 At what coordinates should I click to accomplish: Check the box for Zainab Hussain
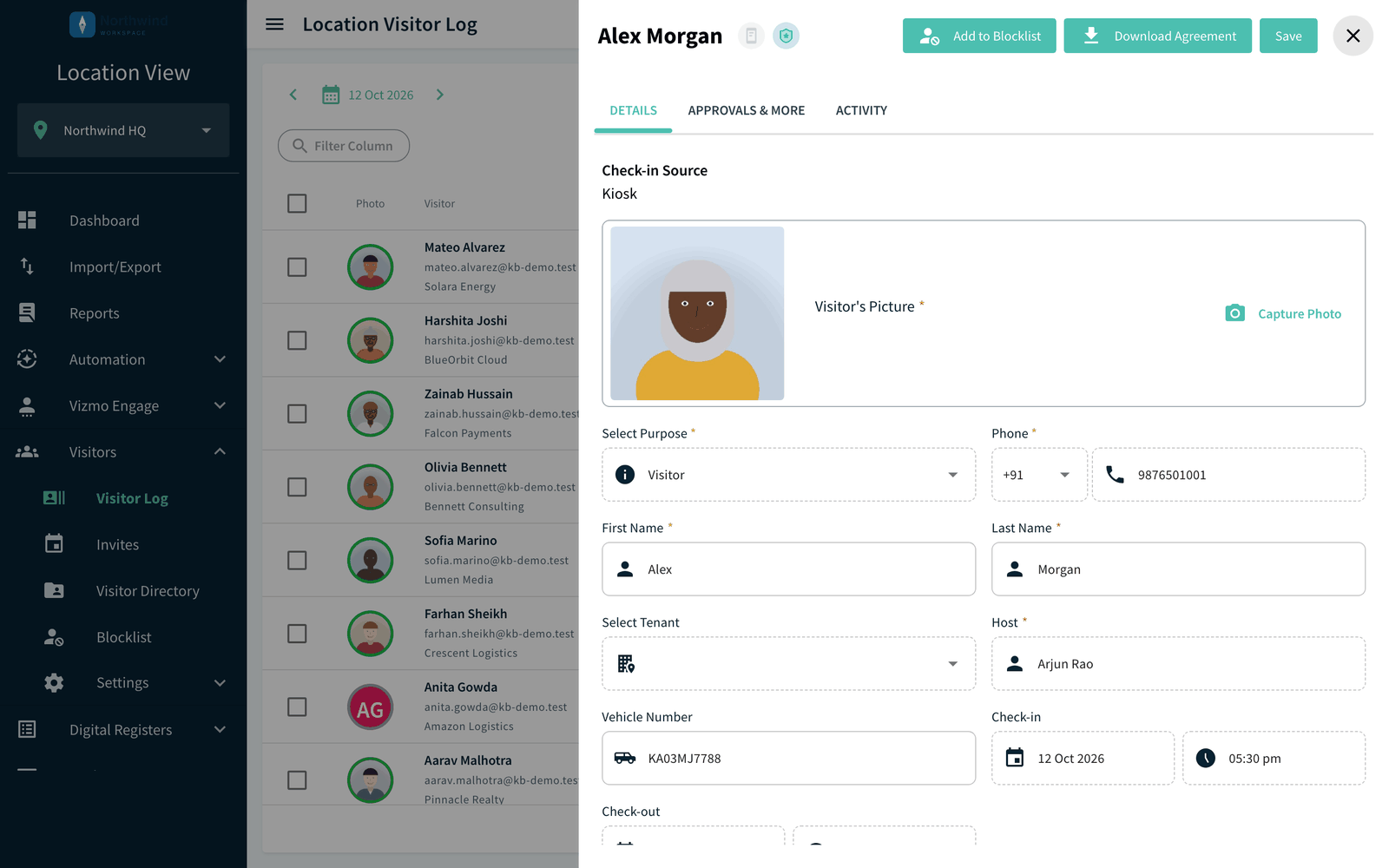click(x=297, y=413)
